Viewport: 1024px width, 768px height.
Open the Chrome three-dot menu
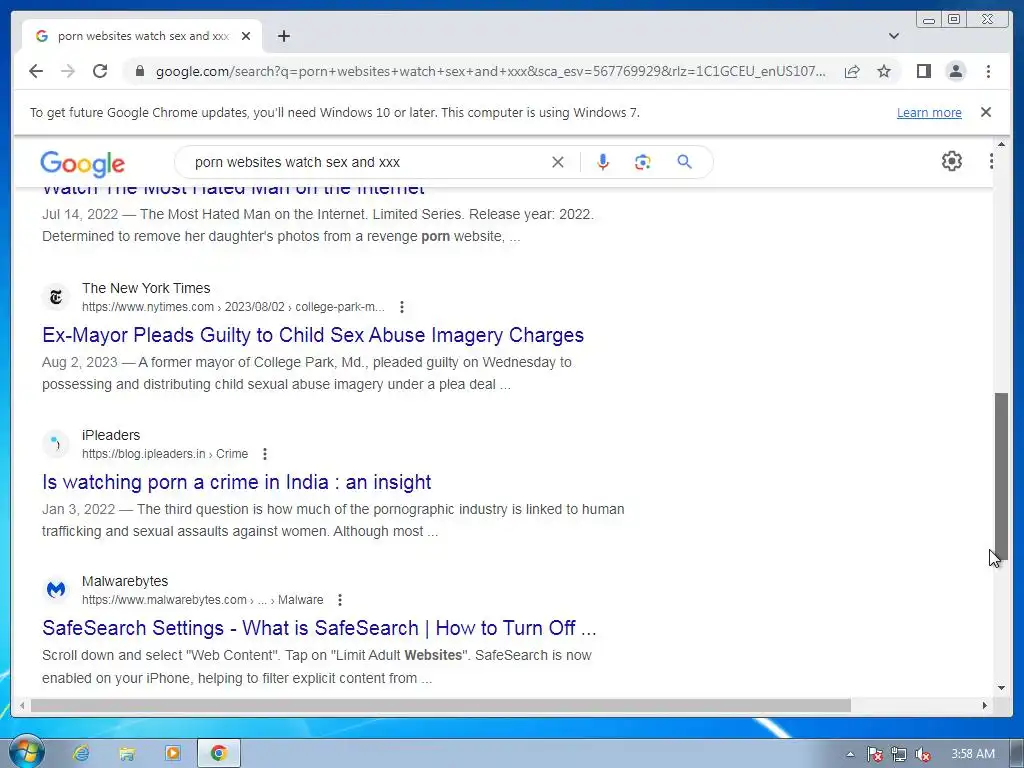pos(988,71)
